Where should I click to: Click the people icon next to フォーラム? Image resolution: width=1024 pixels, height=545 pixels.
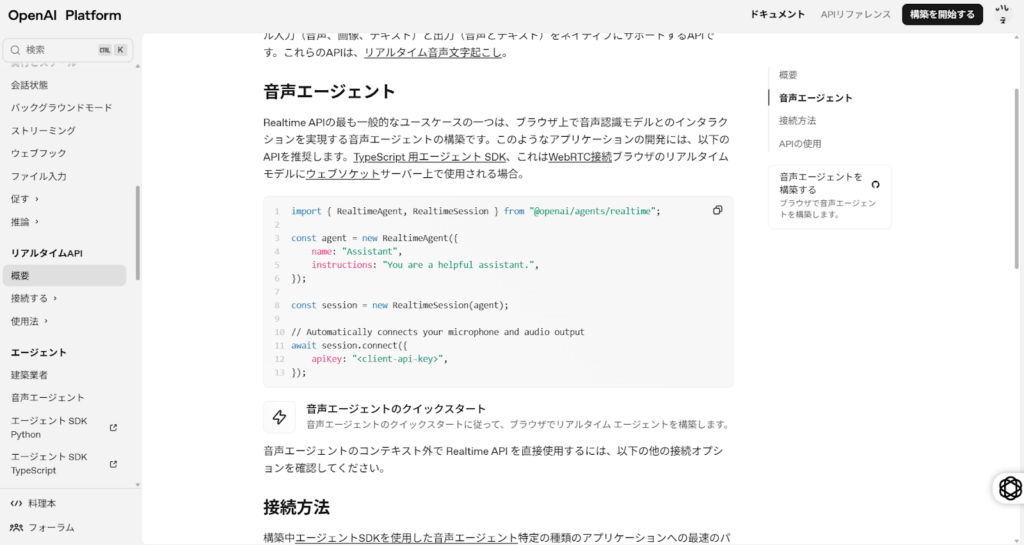(16, 527)
